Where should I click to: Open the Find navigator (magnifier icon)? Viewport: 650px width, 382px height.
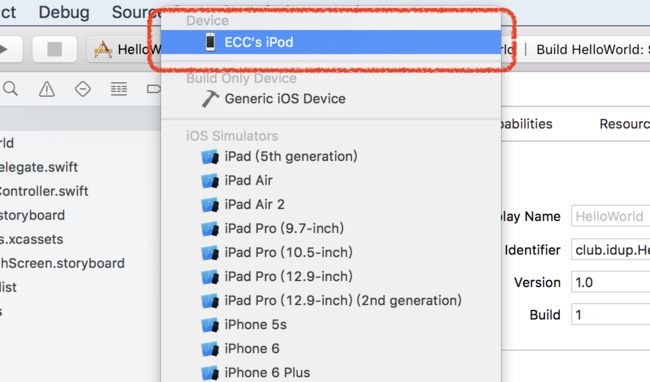pyautogui.click(x=10, y=89)
